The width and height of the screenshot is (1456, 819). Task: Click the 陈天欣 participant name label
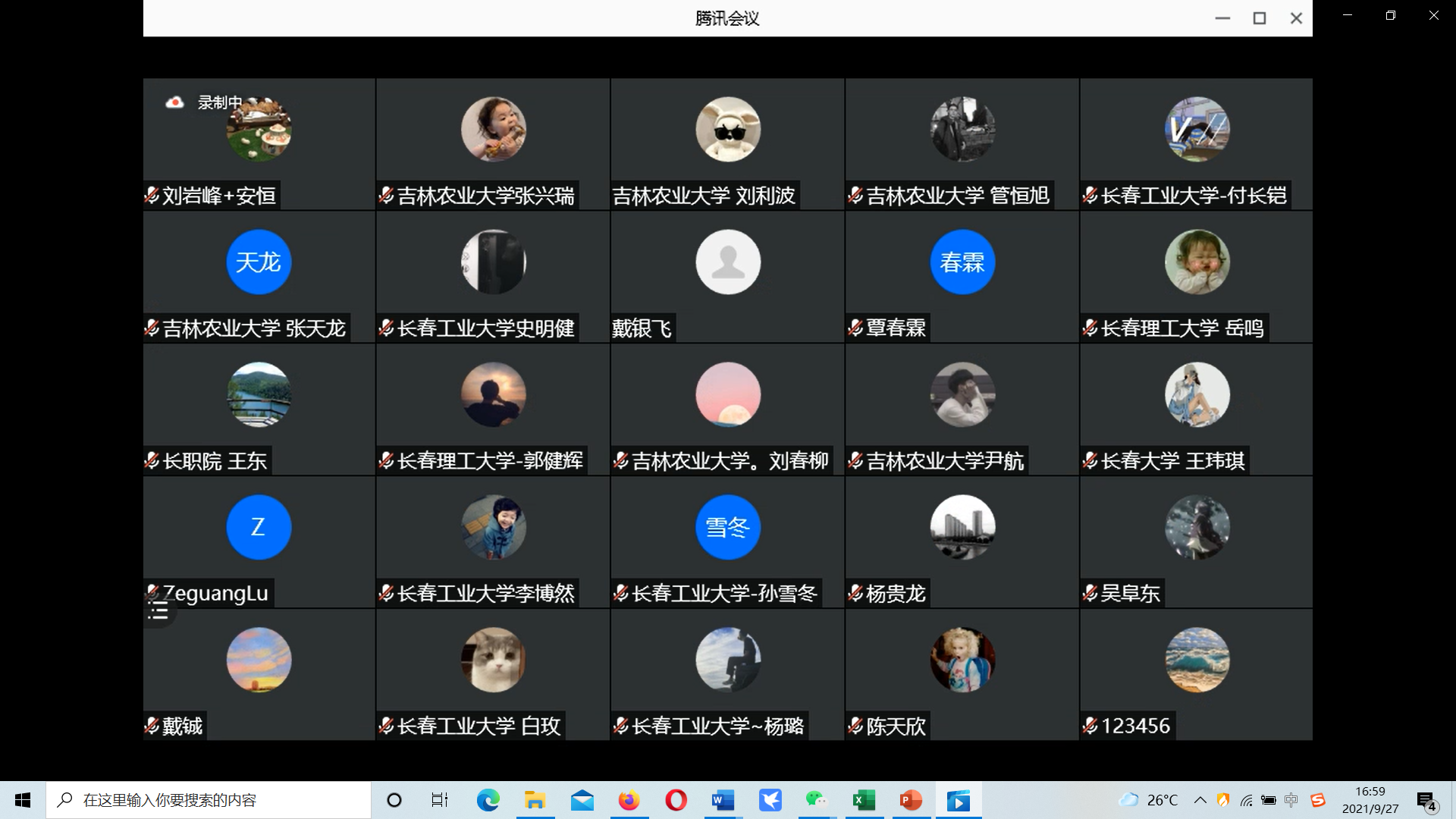(x=896, y=726)
